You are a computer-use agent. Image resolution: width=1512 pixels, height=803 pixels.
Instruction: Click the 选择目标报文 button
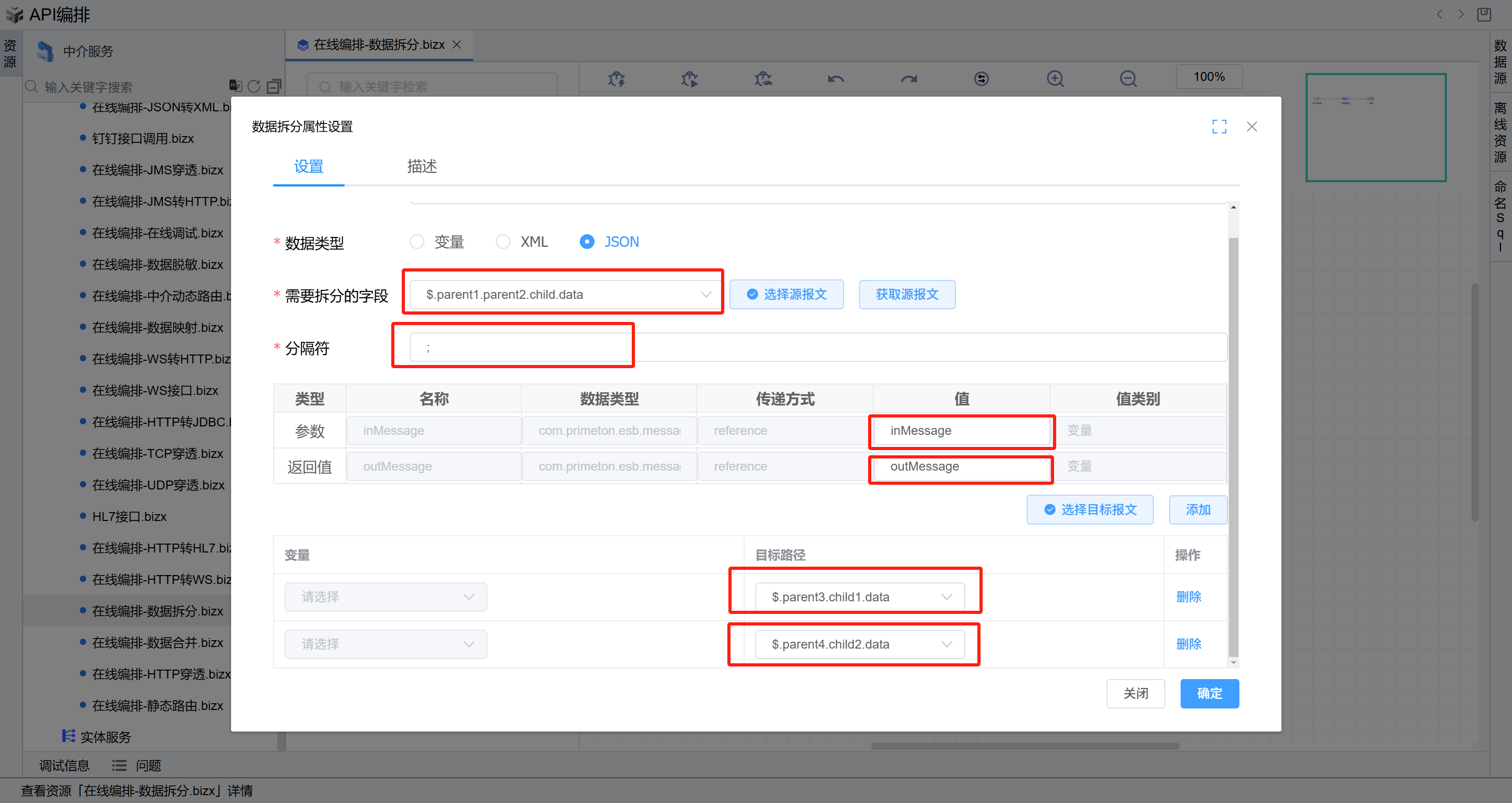(x=1090, y=509)
